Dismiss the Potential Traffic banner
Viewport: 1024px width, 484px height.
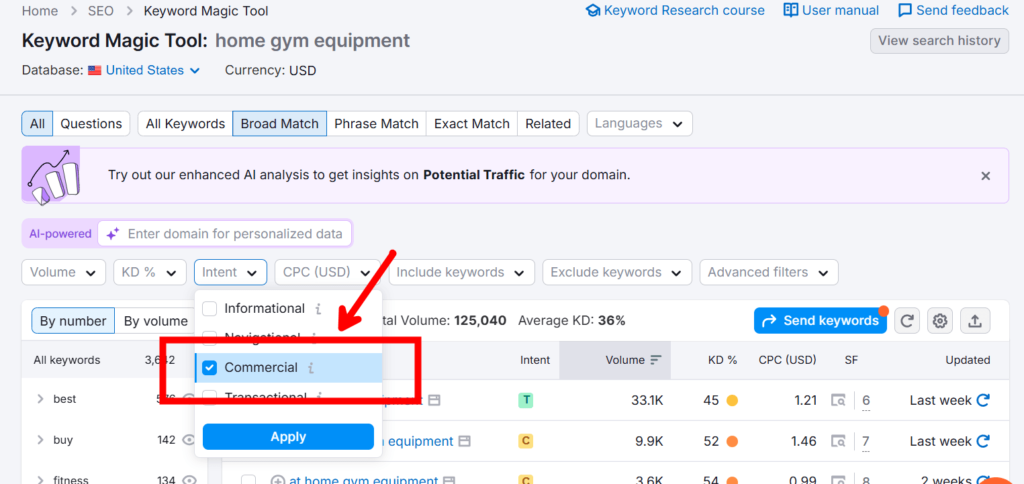click(x=985, y=176)
